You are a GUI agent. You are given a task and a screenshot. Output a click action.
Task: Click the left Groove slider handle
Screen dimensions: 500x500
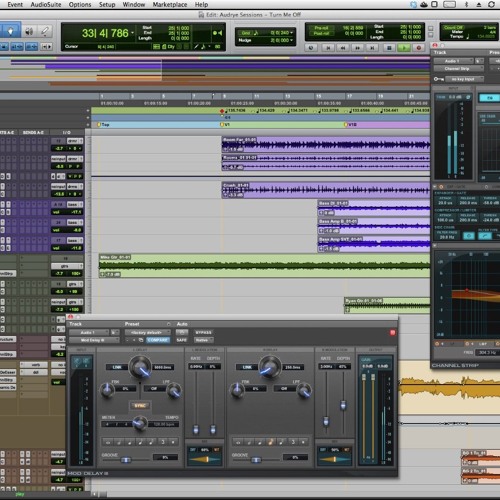(125, 460)
